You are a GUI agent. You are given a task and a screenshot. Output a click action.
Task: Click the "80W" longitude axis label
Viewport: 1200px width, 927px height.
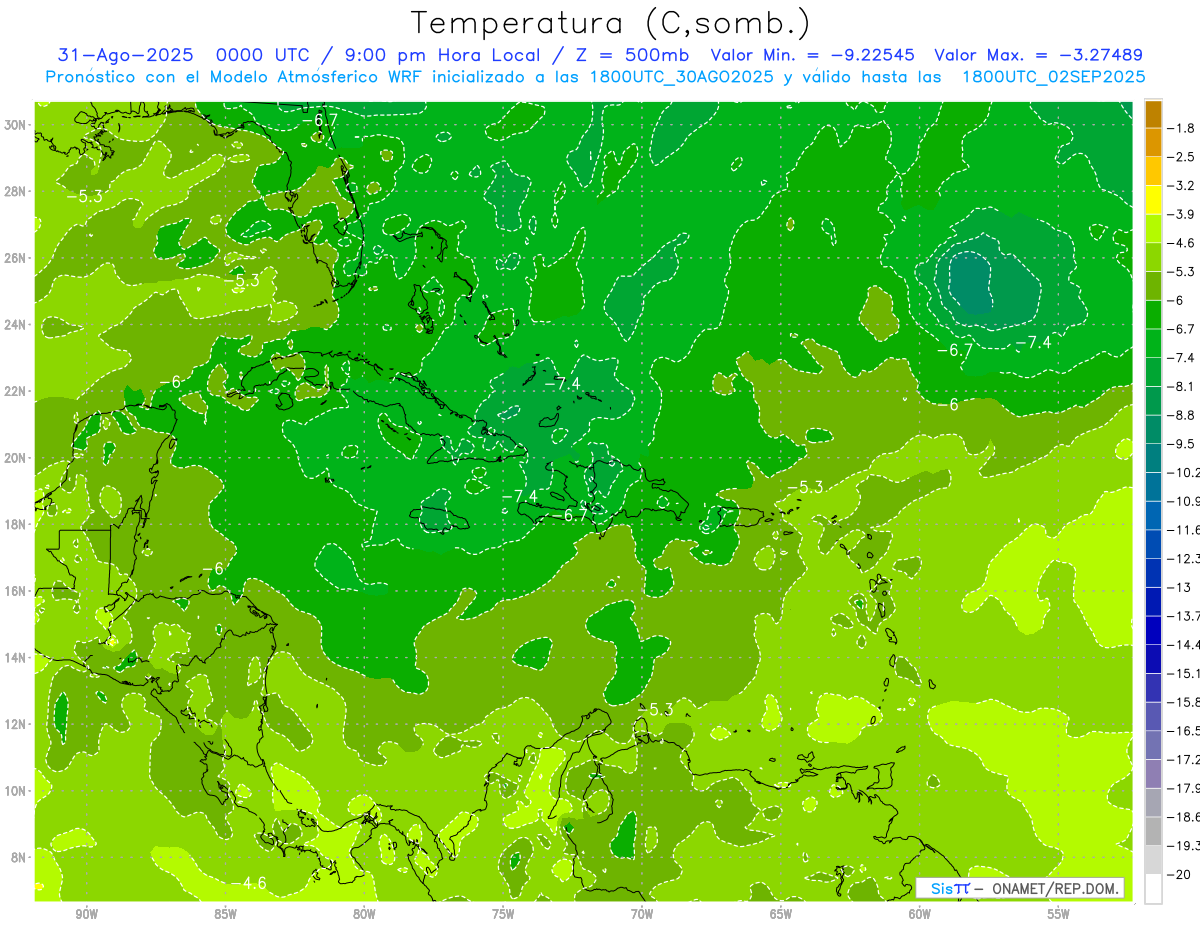point(365,915)
